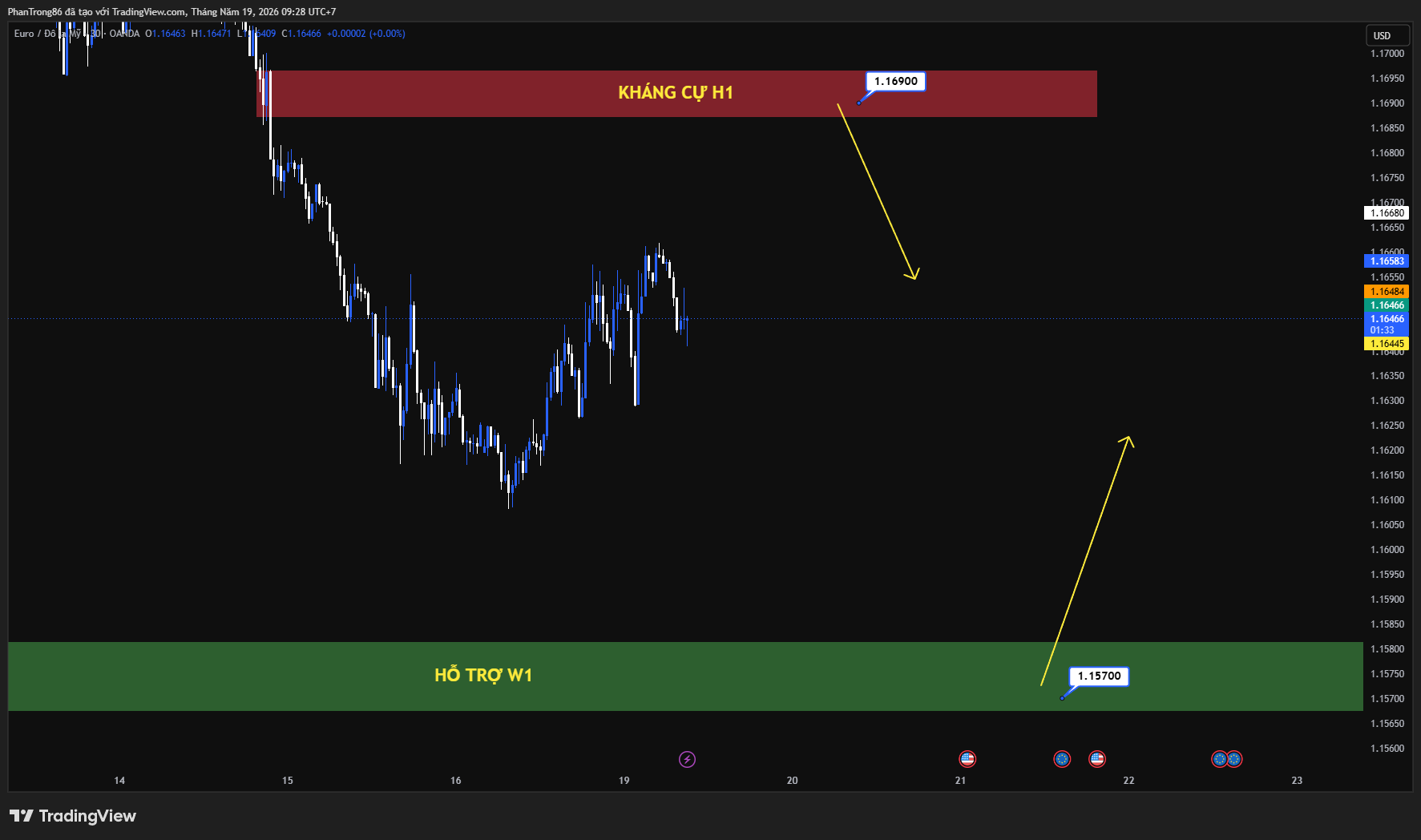Click the countdown 01:33 price label

pyautogui.click(x=1383, y=330)
